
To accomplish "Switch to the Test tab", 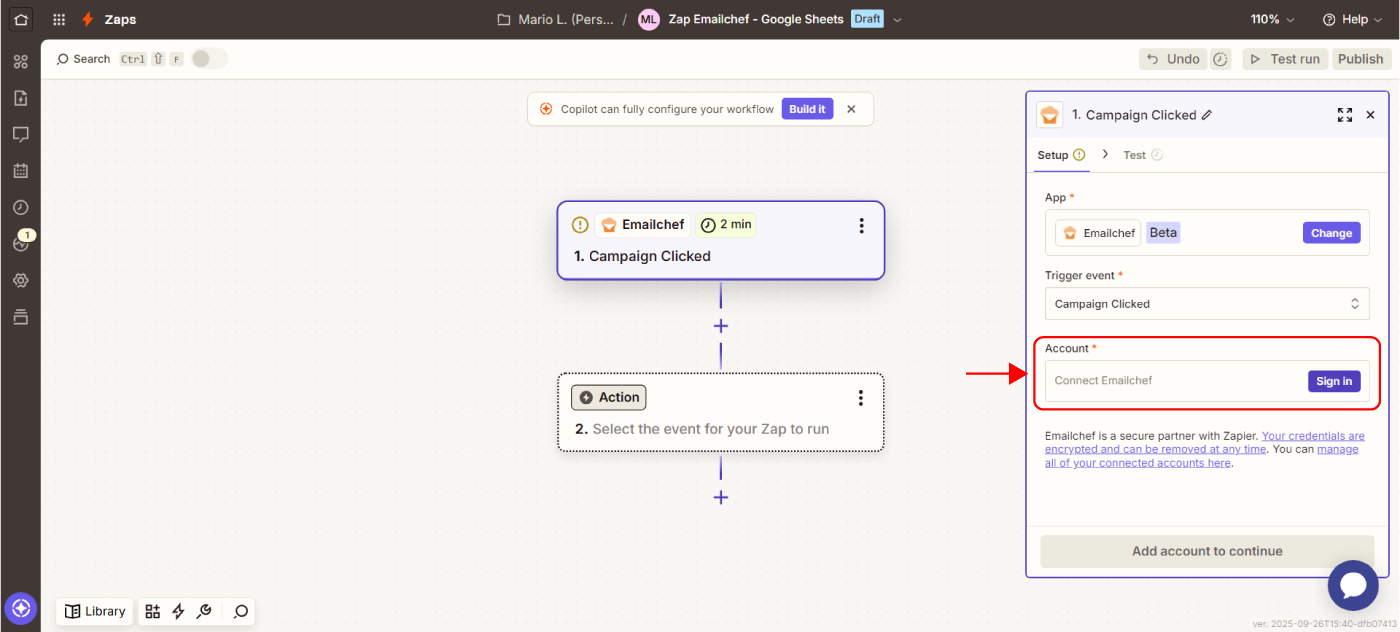I will click(x=1135, y=155).
